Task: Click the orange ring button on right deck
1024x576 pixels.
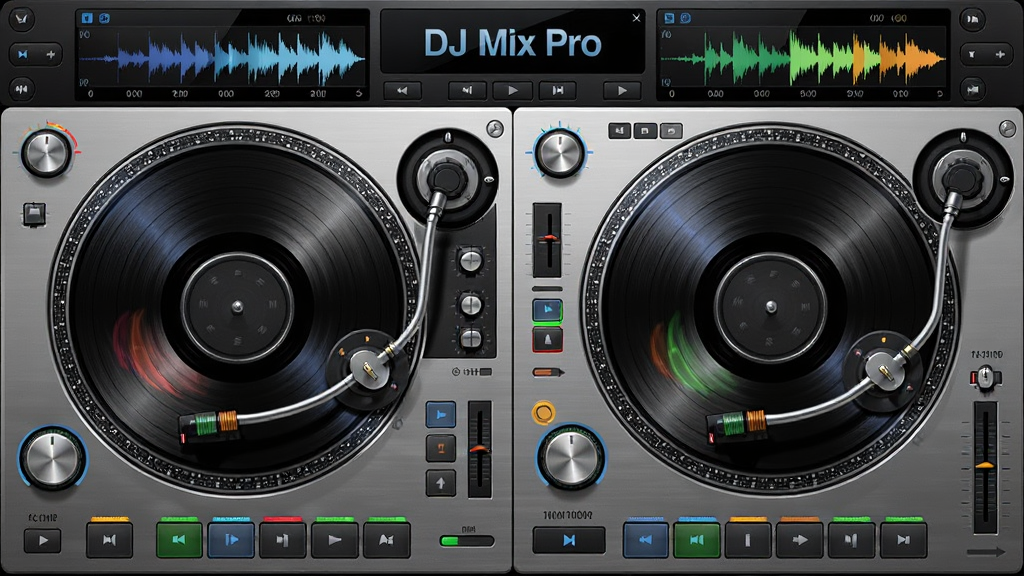Action: click(x=543, y=413)
